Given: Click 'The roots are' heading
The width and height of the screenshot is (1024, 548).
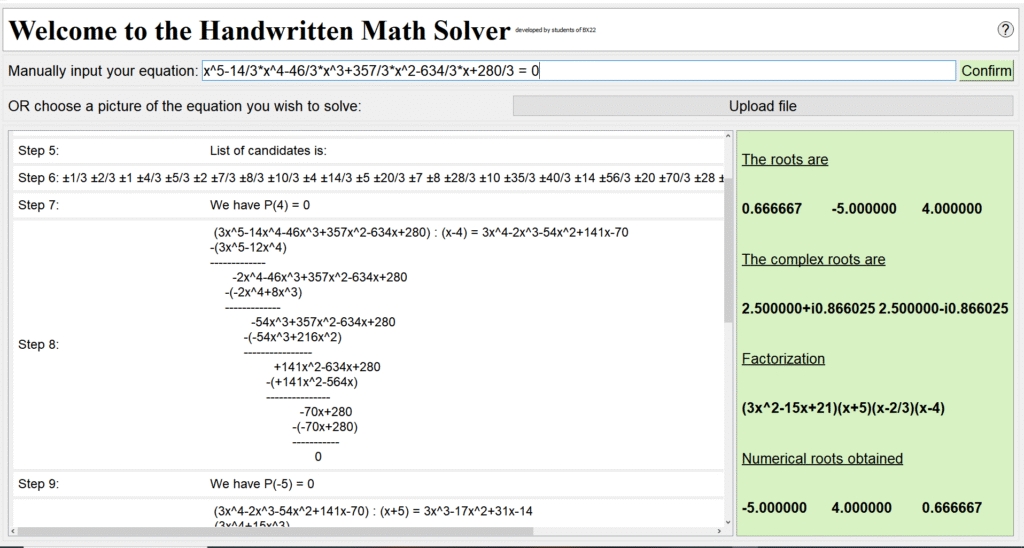Looking at the screenshot, I should 785,159.
